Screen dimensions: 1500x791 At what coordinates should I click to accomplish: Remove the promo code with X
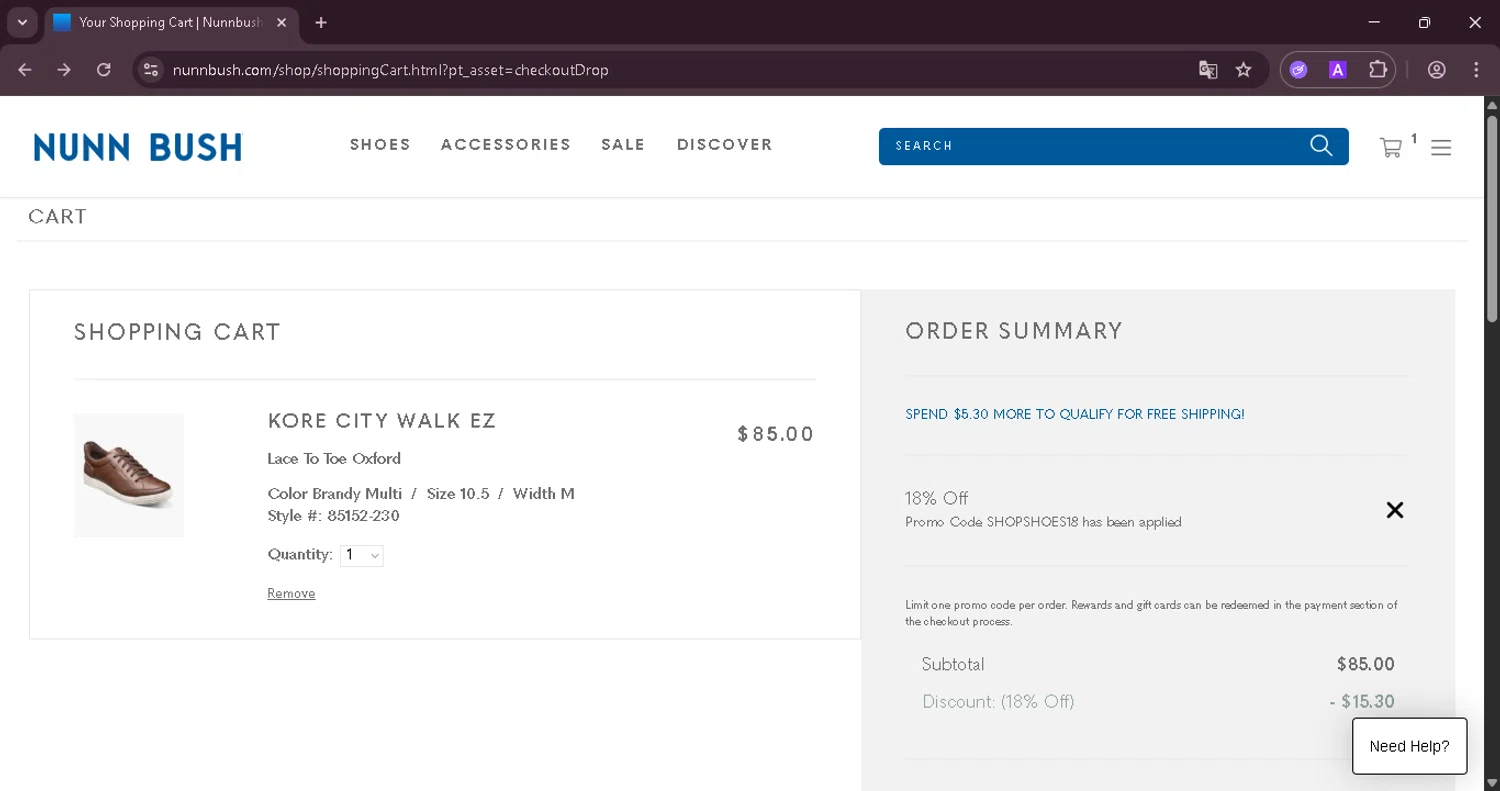[1395, 510]
